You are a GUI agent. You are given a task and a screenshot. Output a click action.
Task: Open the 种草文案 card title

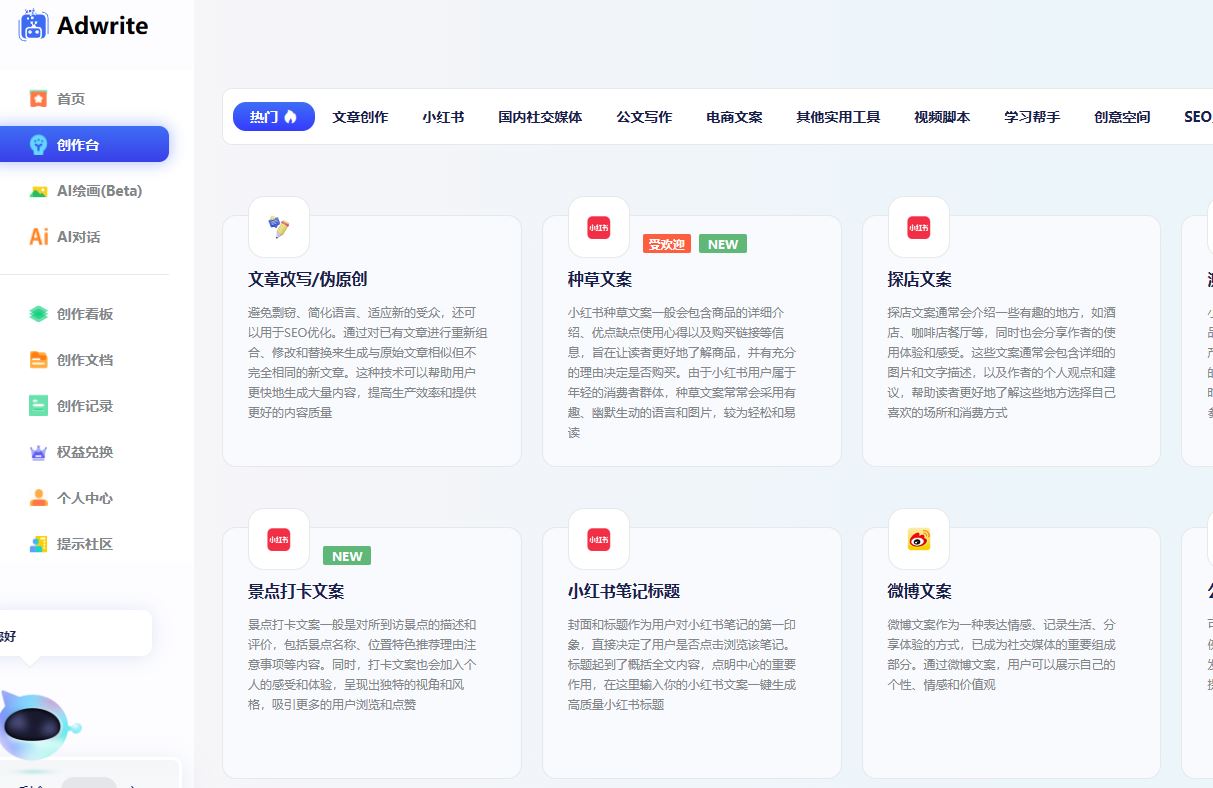click(x=600, y=279)
